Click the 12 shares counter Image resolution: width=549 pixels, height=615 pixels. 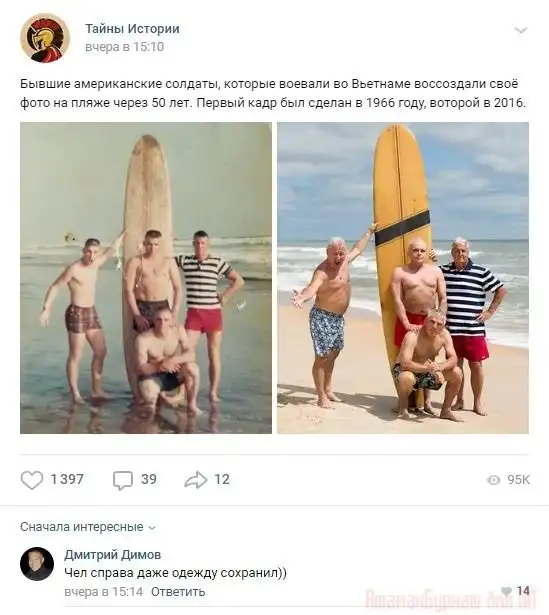(x=222, y=479)
